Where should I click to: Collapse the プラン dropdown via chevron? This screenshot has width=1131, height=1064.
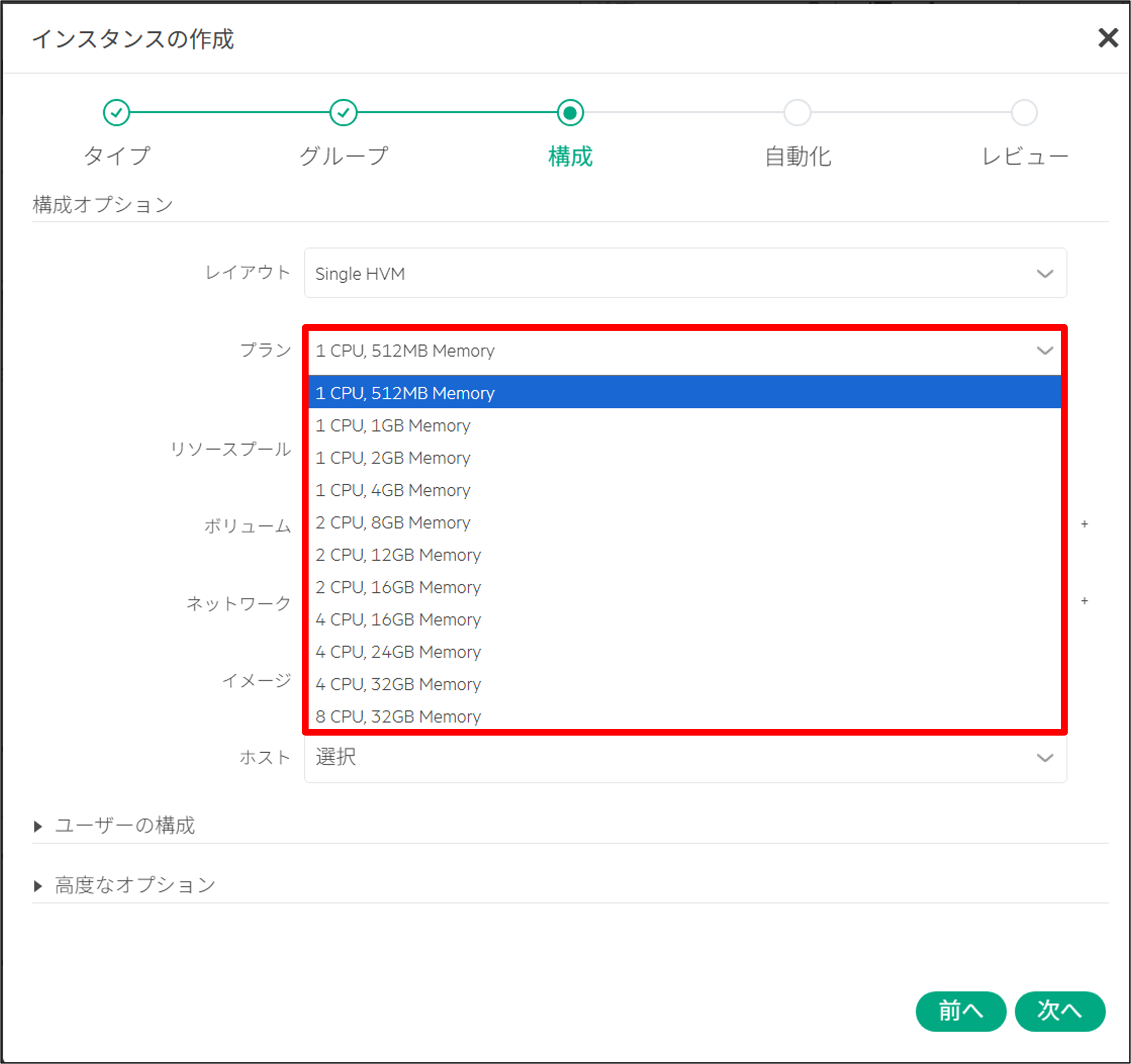[1044, 350]
